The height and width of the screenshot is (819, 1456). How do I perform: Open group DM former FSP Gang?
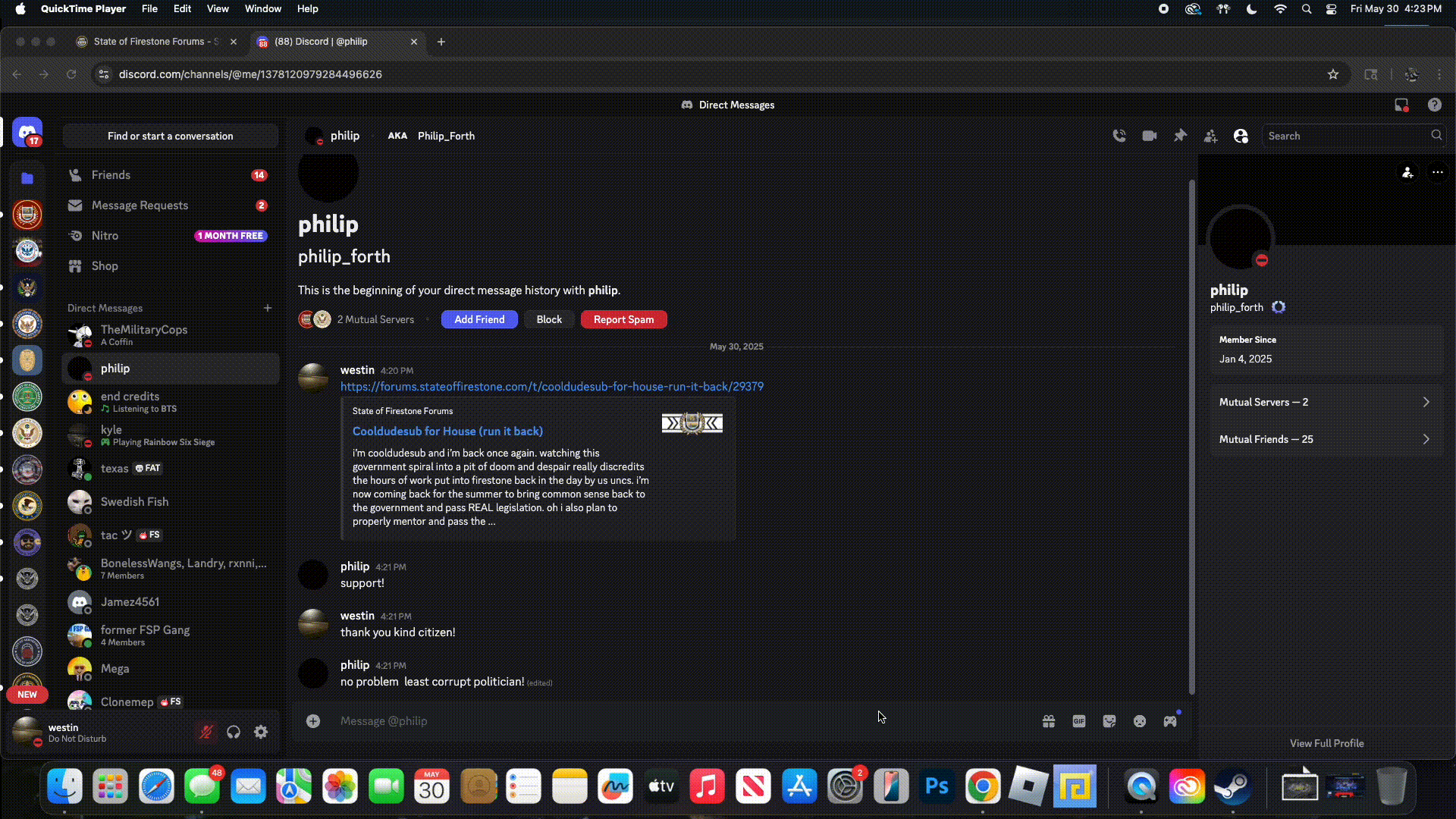170,635
